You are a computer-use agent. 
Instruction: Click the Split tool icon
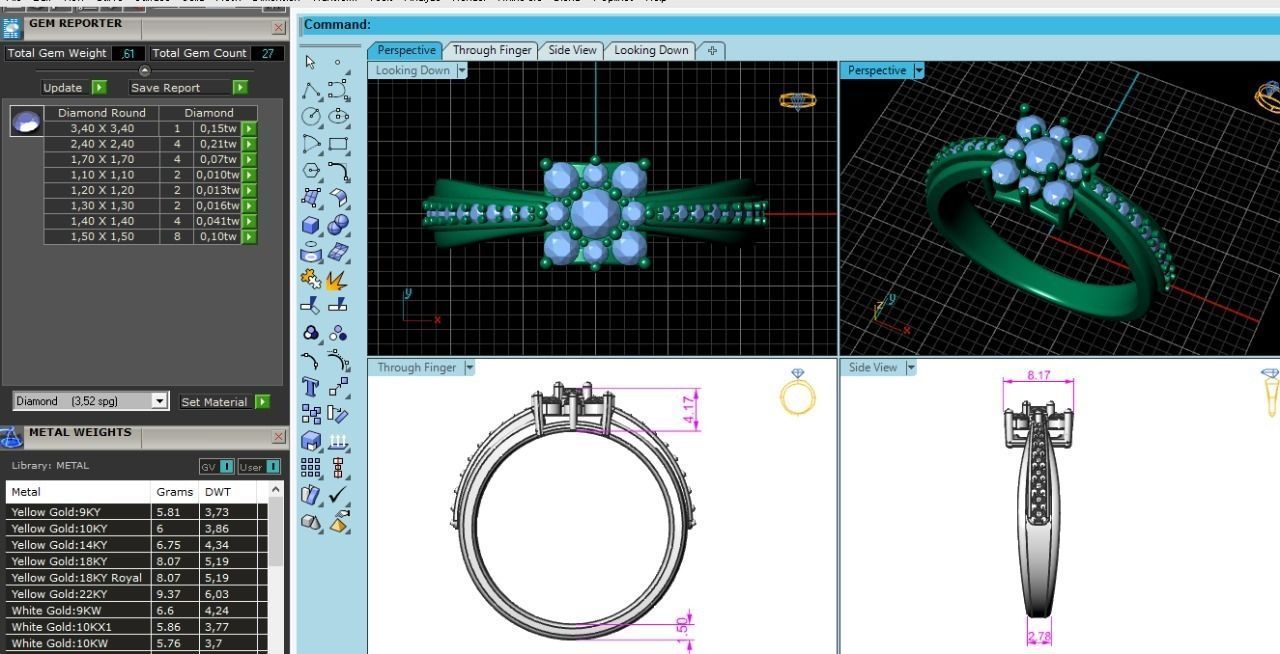pos(338,306)
